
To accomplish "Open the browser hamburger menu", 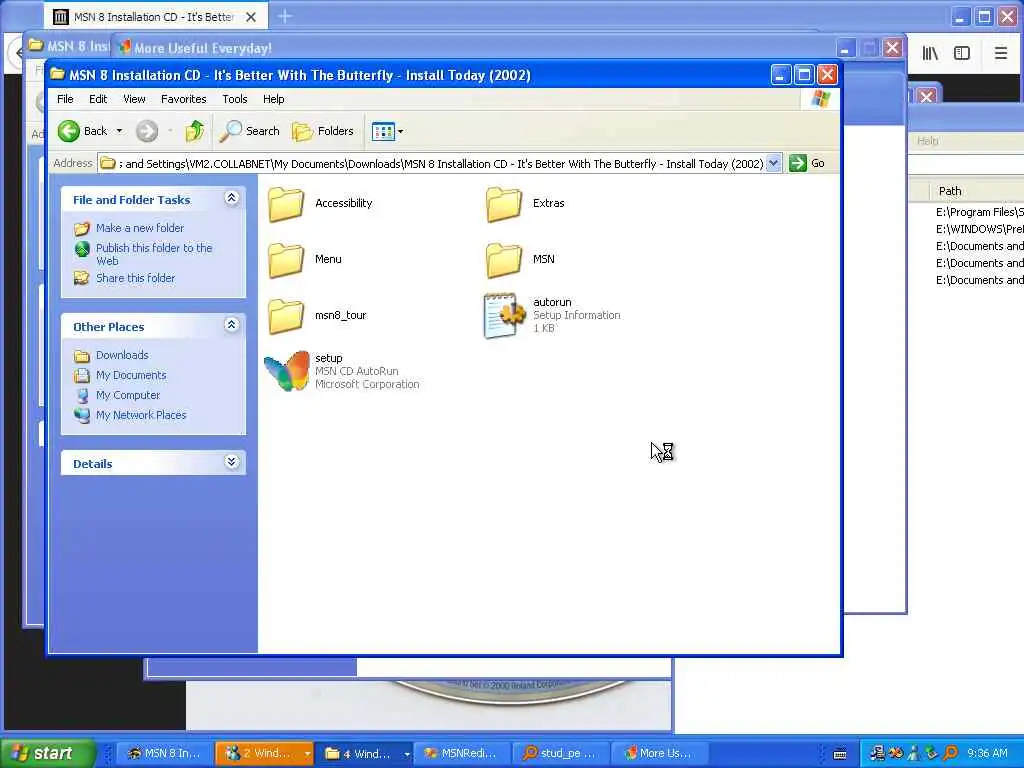I will point(1000,54).
